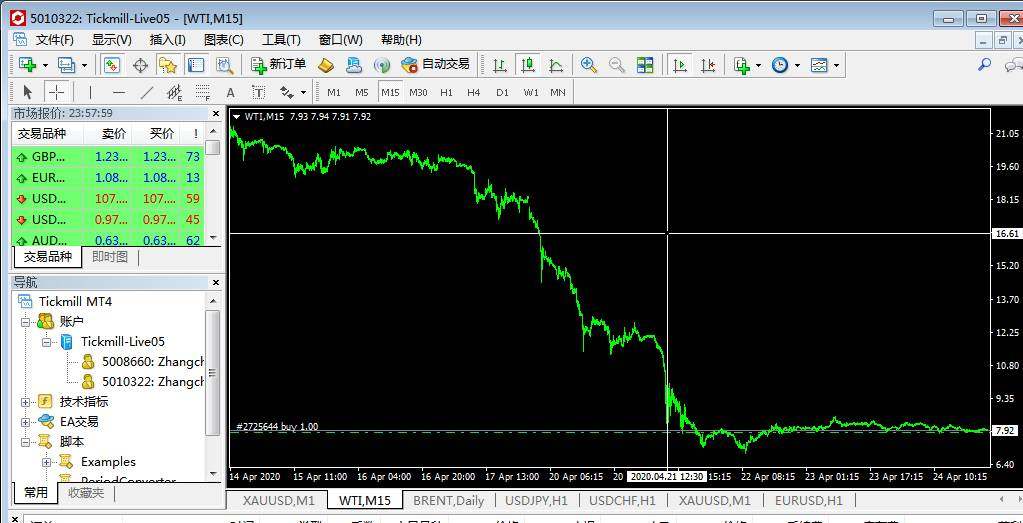Viewport: 1023px width, 523px height.
Task: Click the #2725644 buy 1.00 order line
Action: coord(277,426)
